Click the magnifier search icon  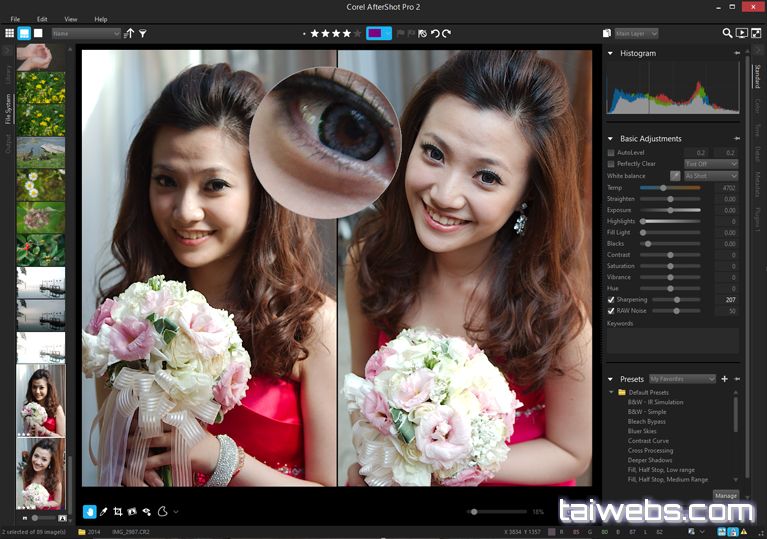point(727,33)
